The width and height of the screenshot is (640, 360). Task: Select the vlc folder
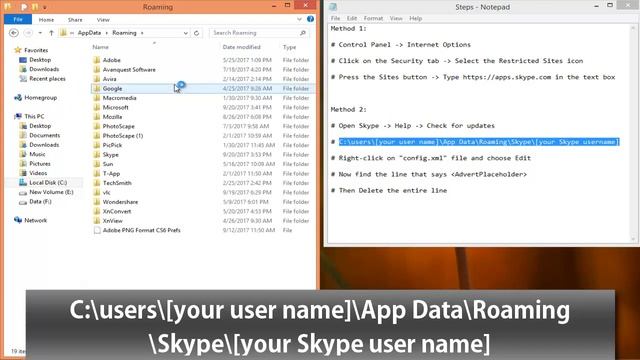point(107,192)
